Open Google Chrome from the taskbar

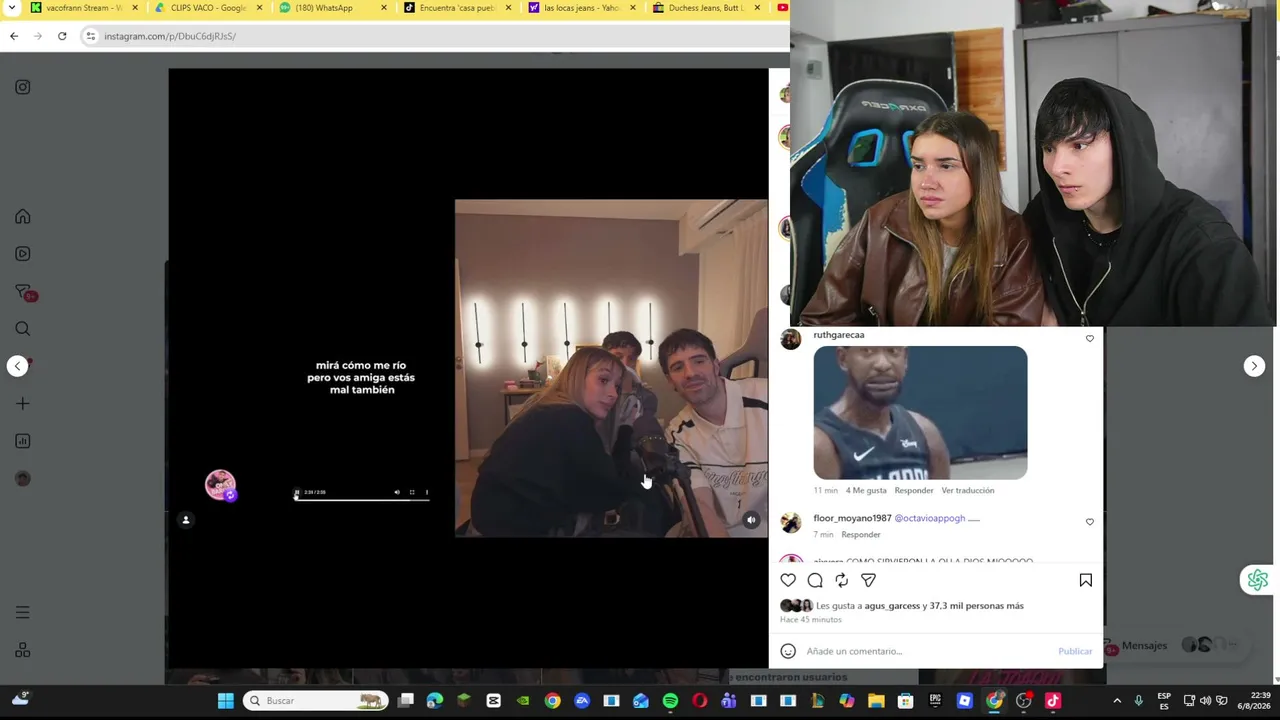(x=552, y=701)
